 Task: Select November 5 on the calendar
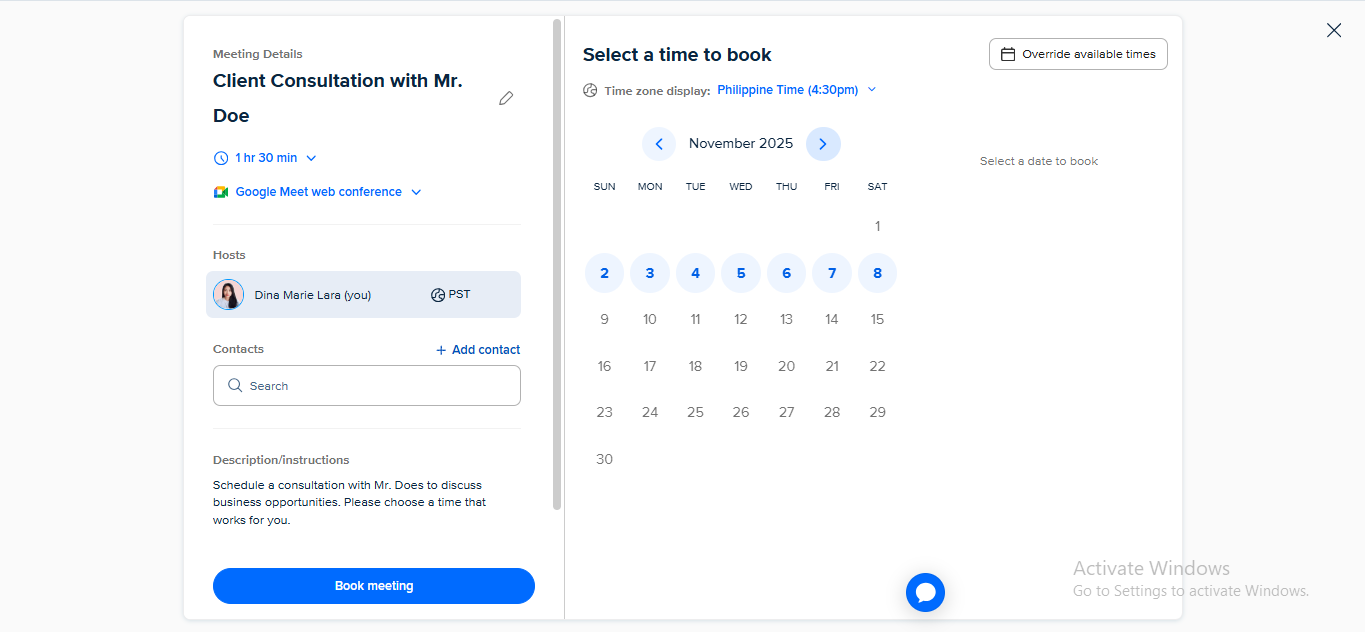pyautogui.click(x=741, y=273)
